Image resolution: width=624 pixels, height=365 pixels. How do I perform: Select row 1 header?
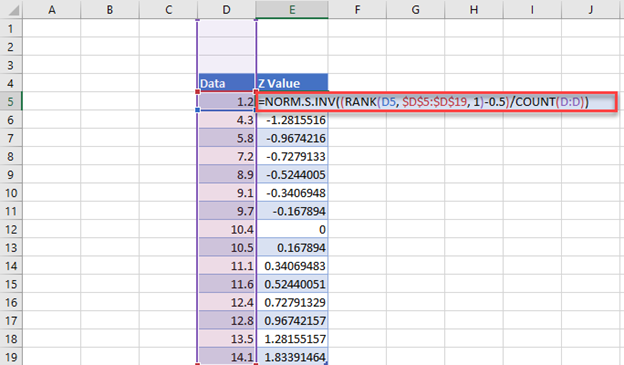pos(11,29)
